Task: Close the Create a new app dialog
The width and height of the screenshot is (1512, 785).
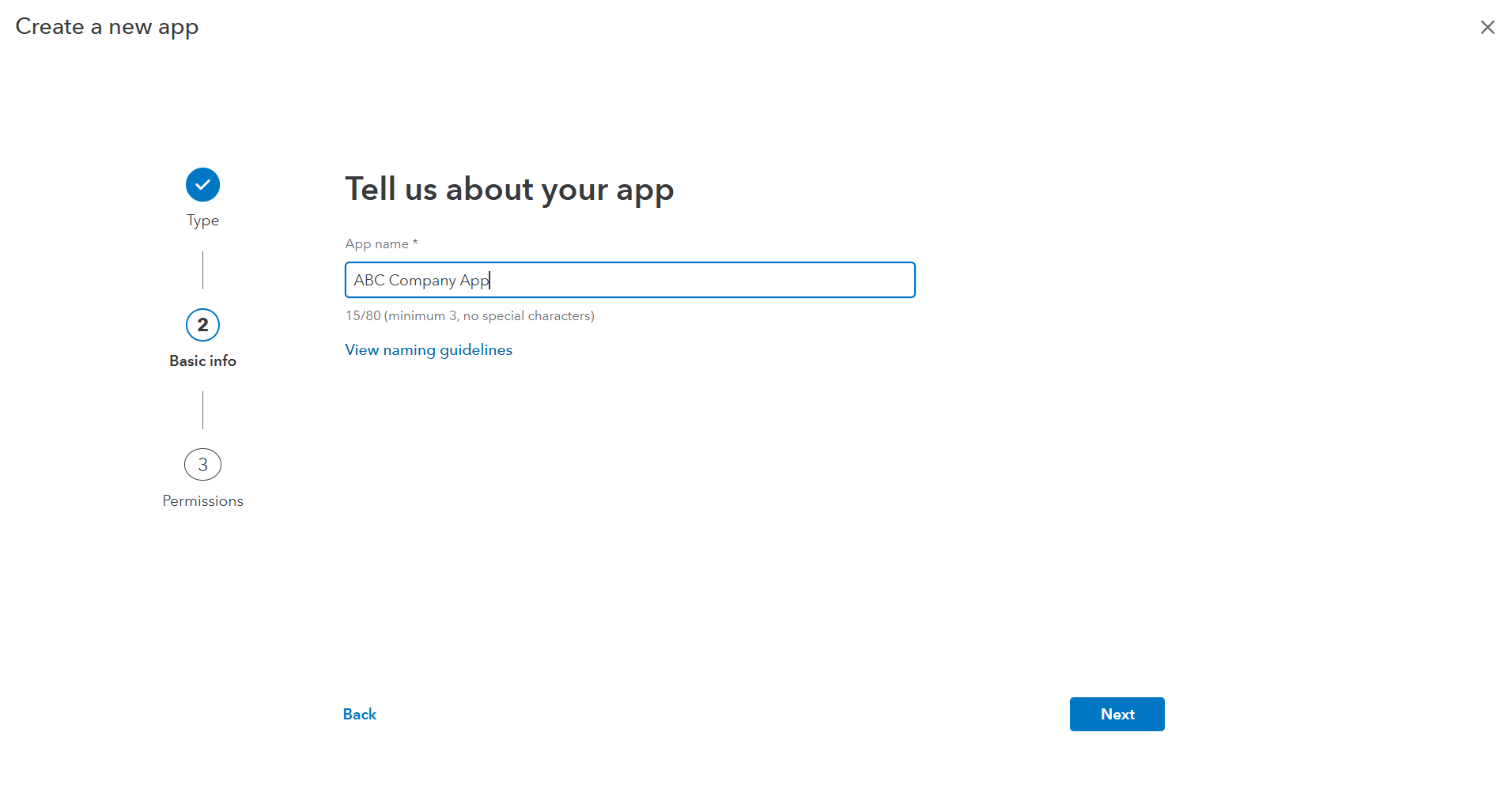Action: click(1487, 28)
